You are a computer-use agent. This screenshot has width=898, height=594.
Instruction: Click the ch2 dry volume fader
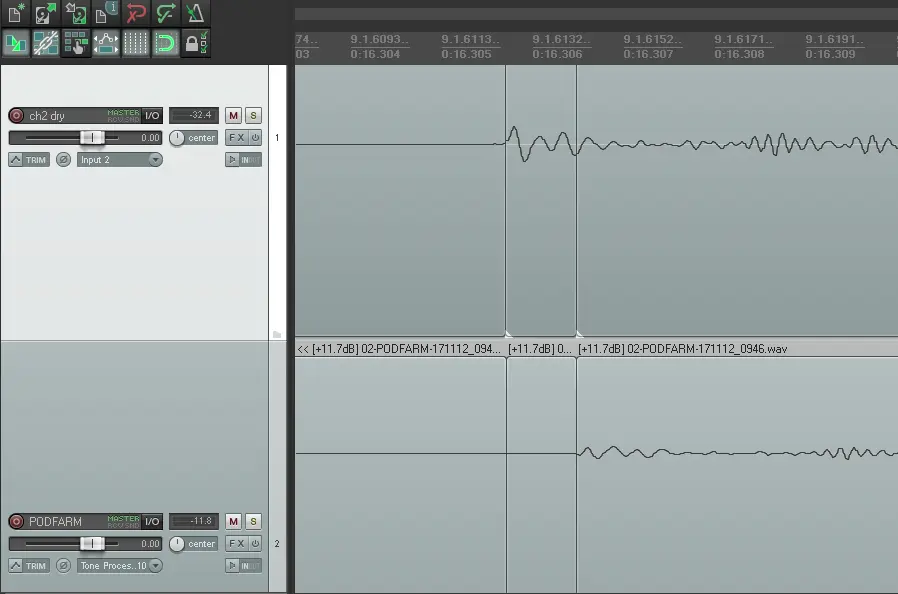point(91,138)
